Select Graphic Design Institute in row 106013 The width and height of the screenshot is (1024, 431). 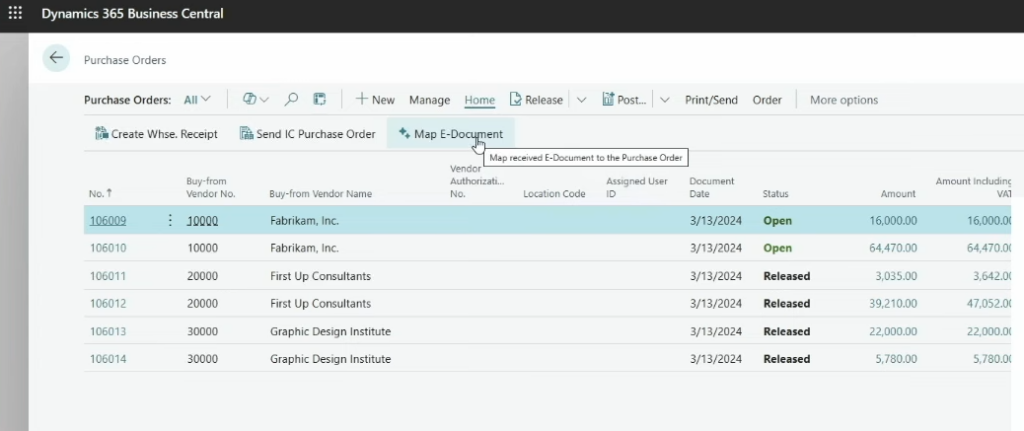click(330, 332)
